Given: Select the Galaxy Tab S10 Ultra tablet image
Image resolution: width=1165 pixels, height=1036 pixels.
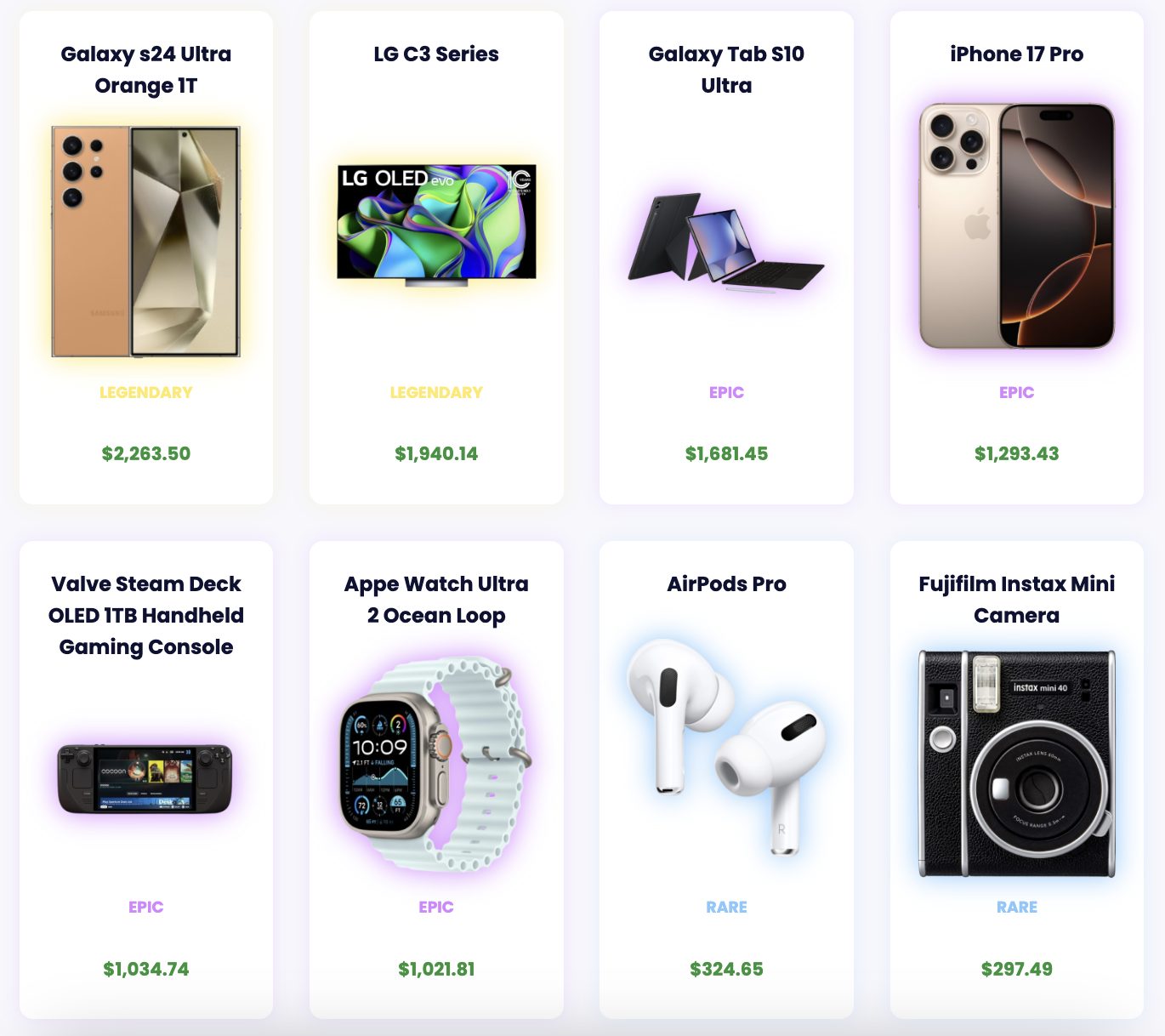Looking at the screenshot, I should (726, 242).
